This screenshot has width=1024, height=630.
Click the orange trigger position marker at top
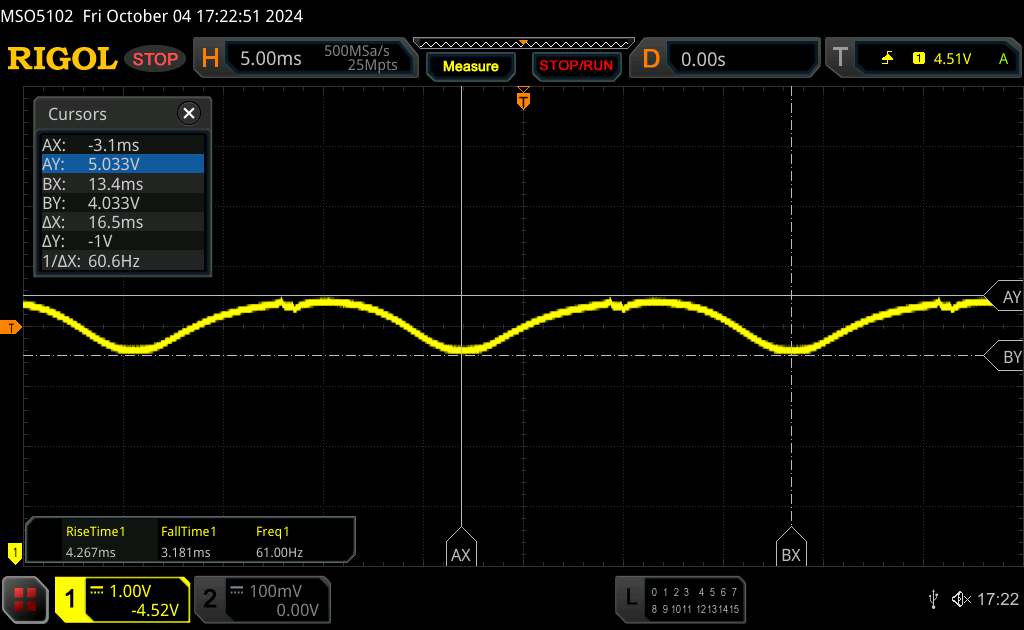523,100
